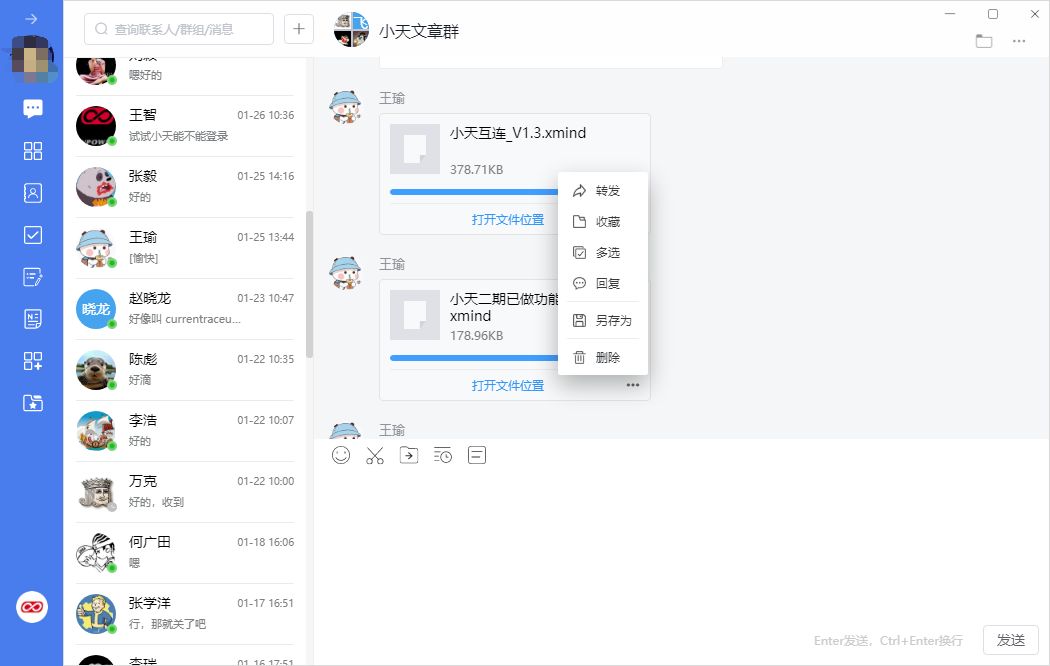Choose 另存为 from the context menu
This screenshot has height=666, width=1050.
[x=613, y=321]
